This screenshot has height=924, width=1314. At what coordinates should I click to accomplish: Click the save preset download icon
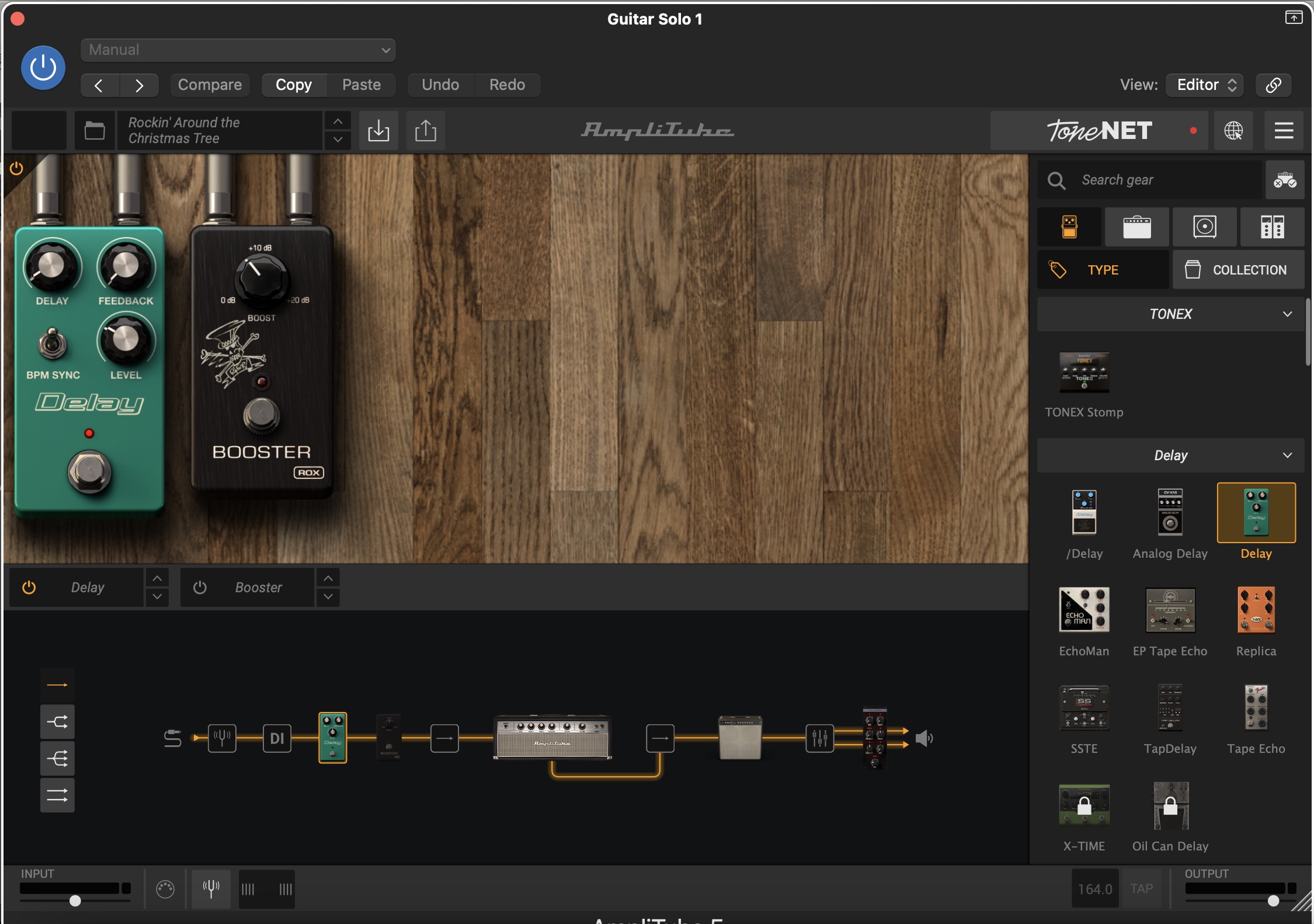tap(378, 130)
